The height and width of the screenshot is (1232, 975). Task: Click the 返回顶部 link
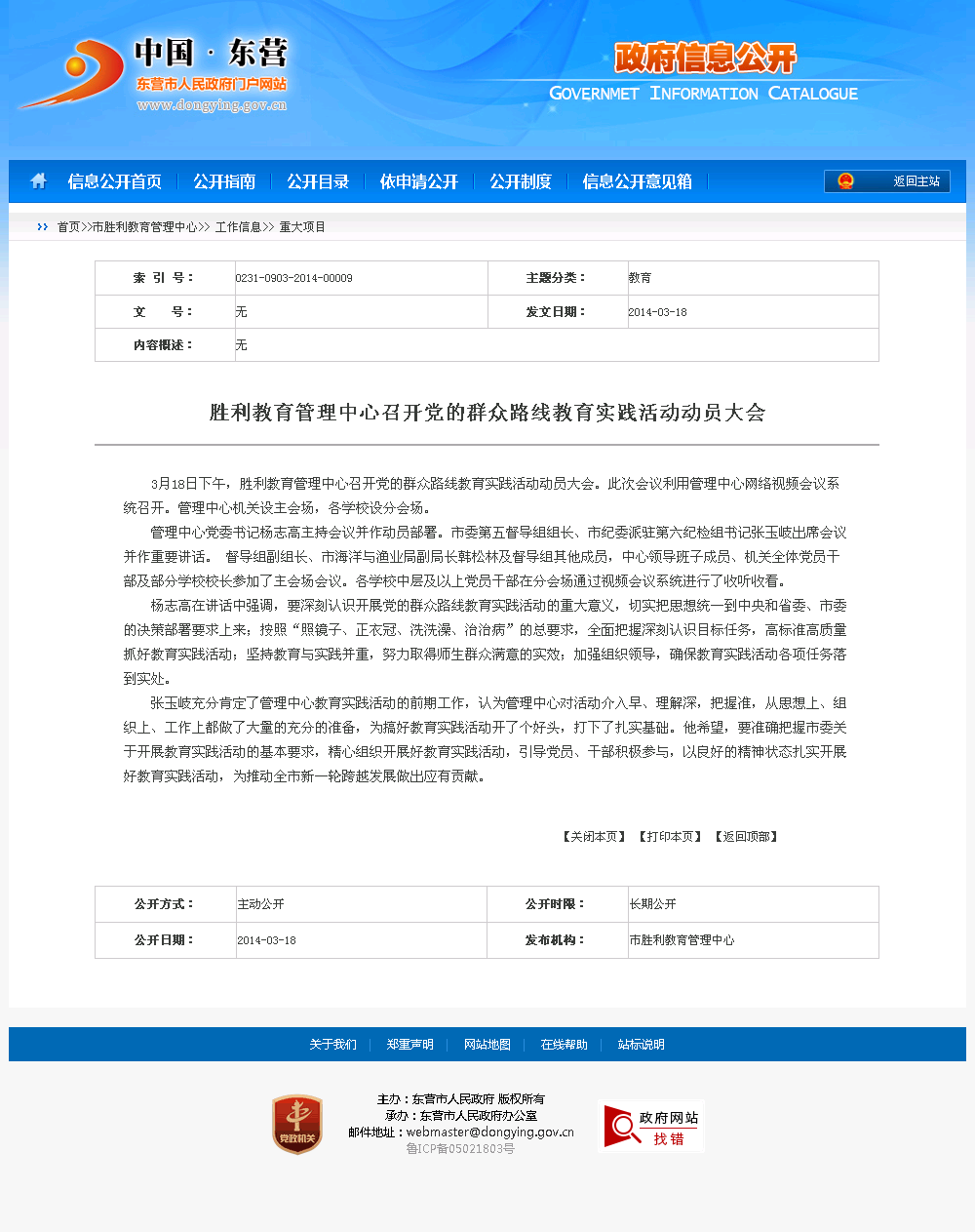746,837
